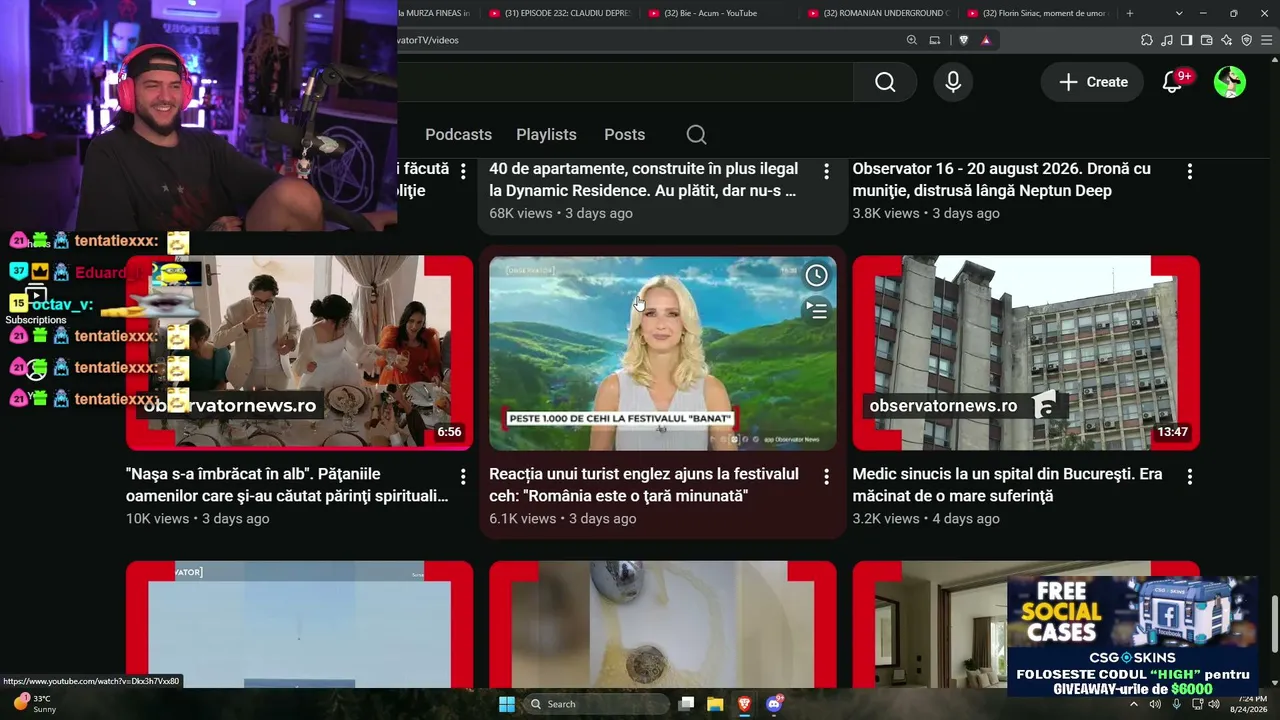Click the CSG Skins 'Free Social Cases' banner
Viewport: 1280px width, 720px height.
click(x=1132, y=636)
